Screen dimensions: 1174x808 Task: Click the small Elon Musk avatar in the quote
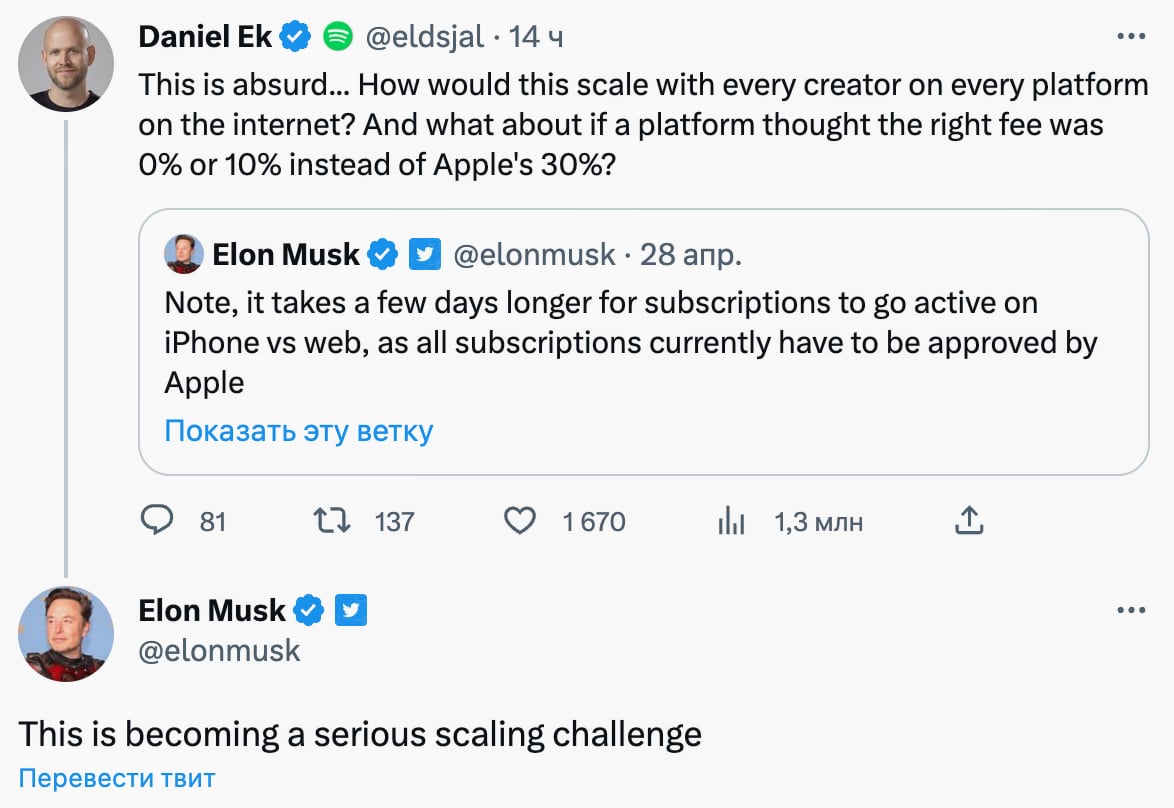point(184,255)
